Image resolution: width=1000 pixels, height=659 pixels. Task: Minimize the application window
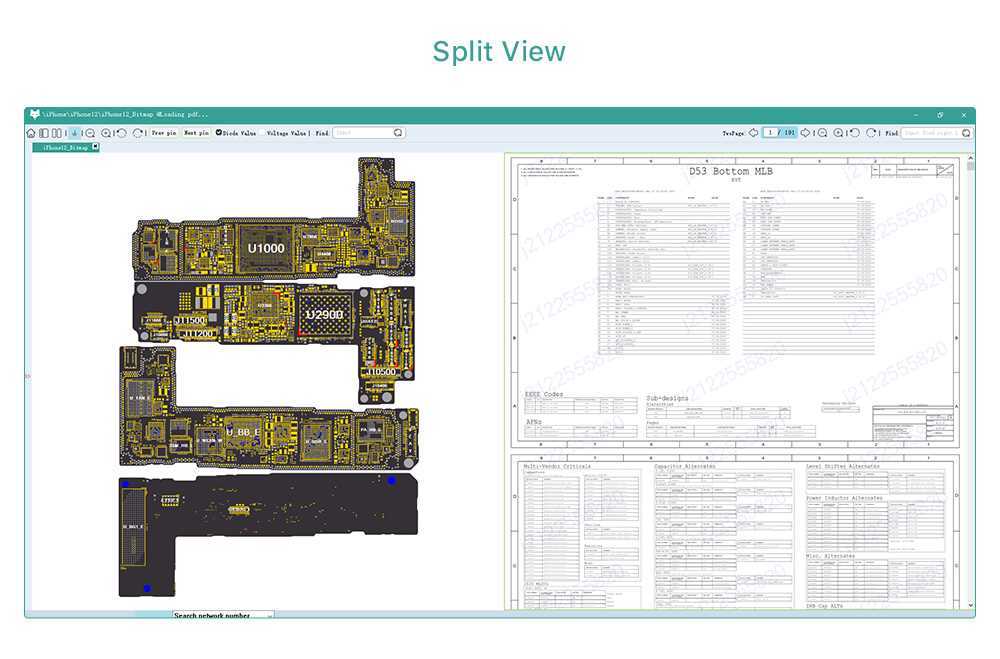tap(916, 115)
